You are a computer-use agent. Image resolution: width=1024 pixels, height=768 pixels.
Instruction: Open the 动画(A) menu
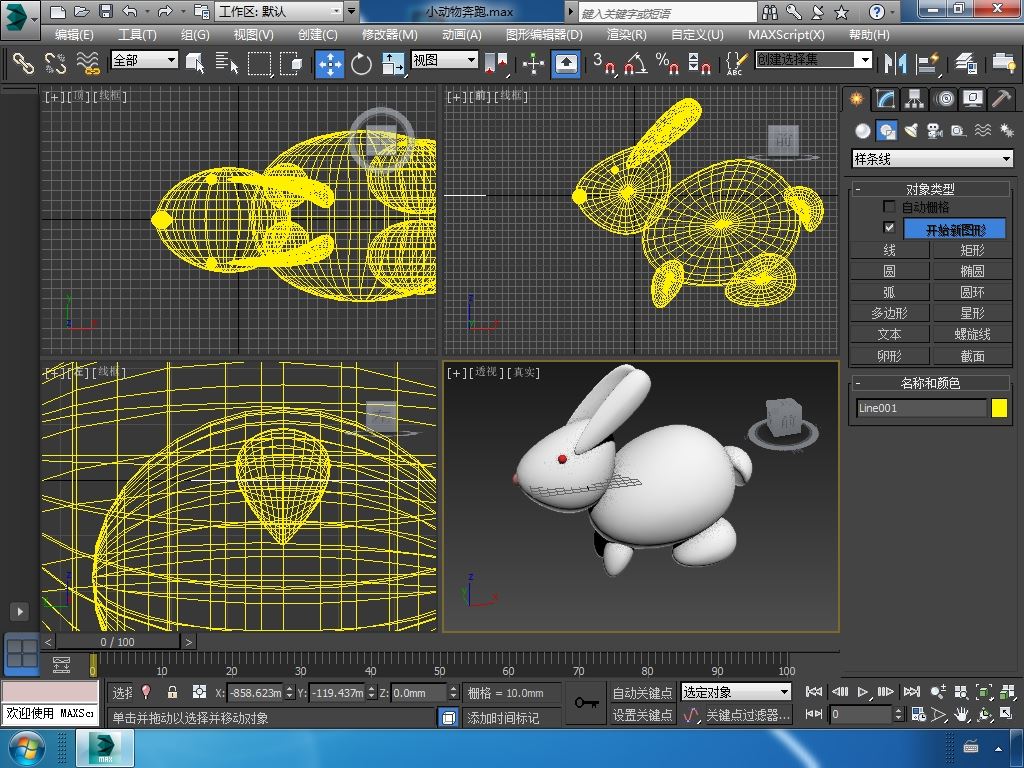(462, 35)
